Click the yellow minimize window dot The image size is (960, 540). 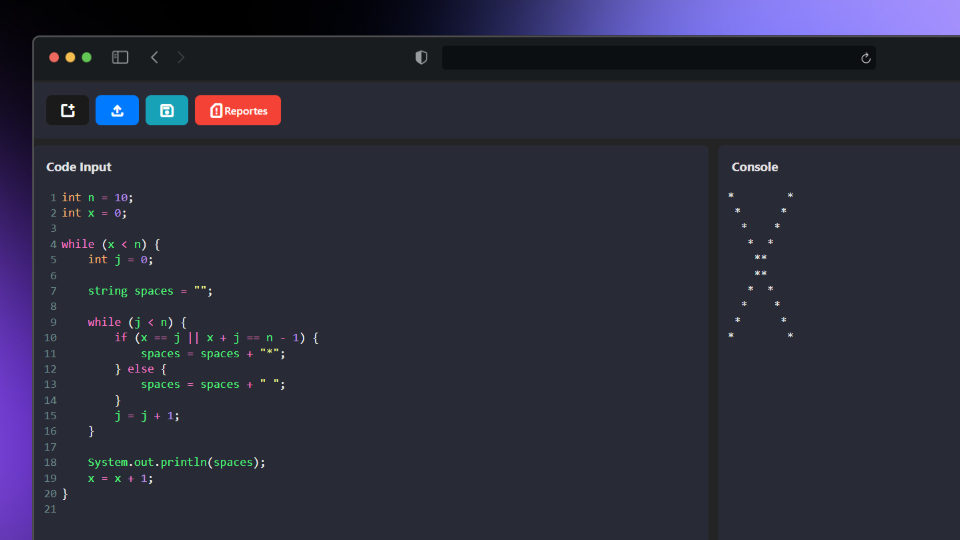70,58
